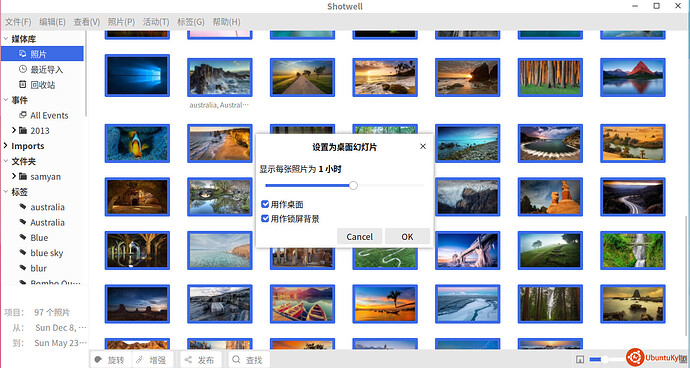Click the tag icon next to australia
The image size is (690, 368).
(x=23, y=207)
